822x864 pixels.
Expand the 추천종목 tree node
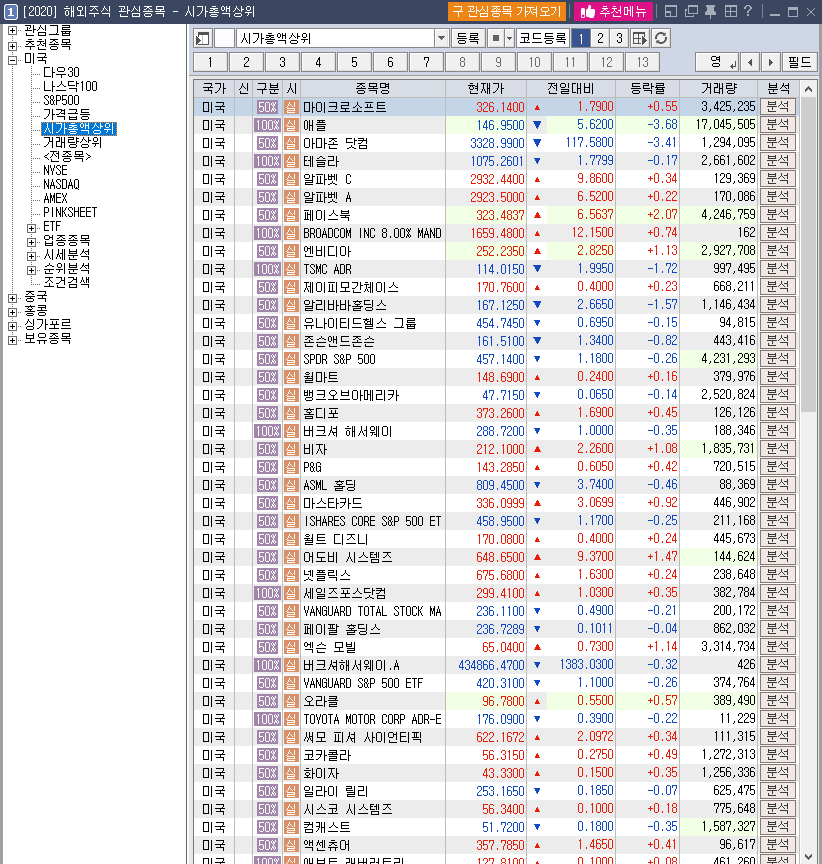coord(12,45)
